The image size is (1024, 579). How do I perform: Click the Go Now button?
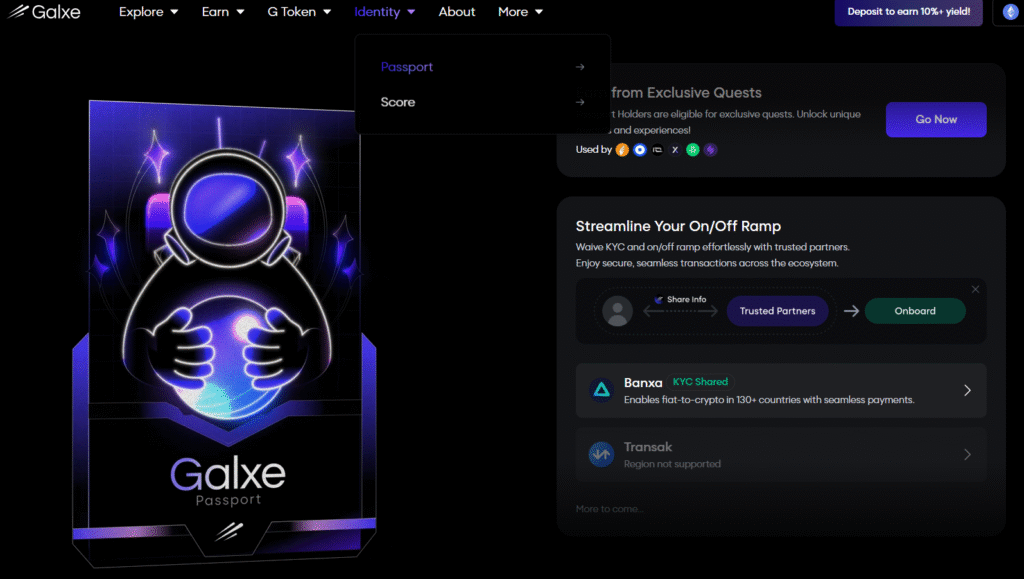tap(936, 119)
